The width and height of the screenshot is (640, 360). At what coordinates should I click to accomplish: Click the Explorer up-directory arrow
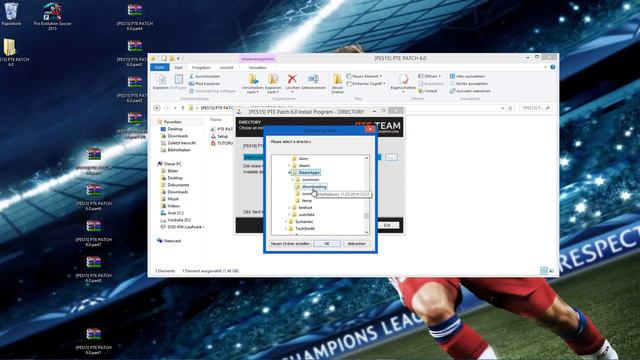[x=182, y=108]
